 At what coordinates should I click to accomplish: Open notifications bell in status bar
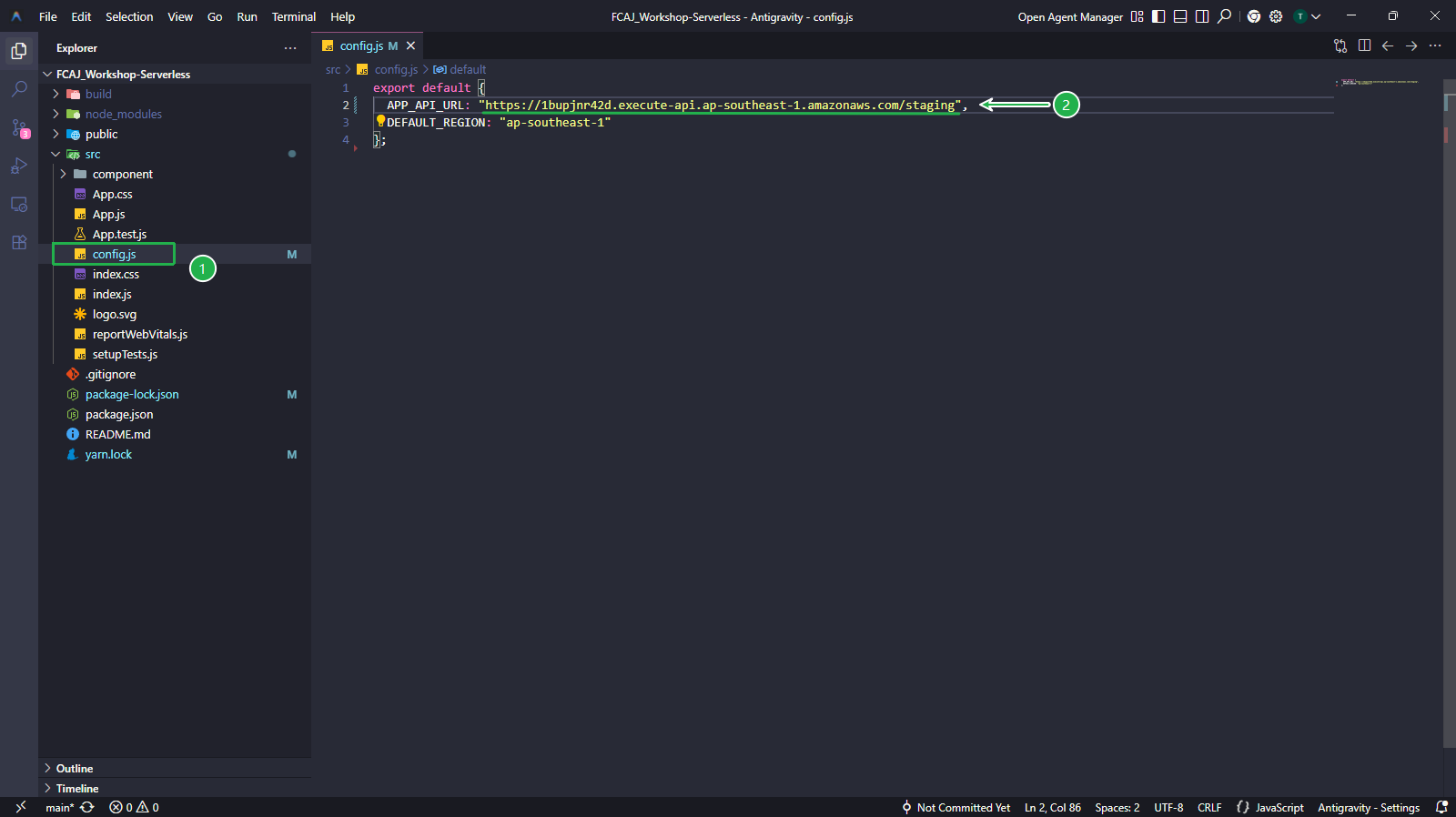coord(1441,807)
